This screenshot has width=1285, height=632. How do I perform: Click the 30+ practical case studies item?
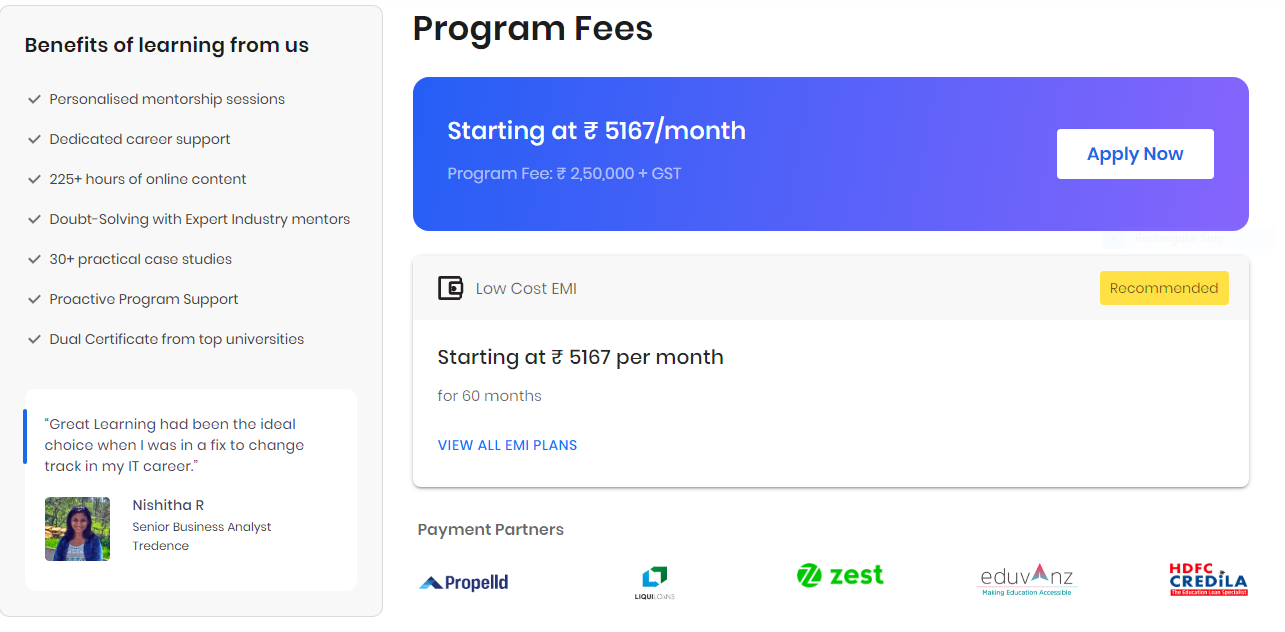(141, 259)
